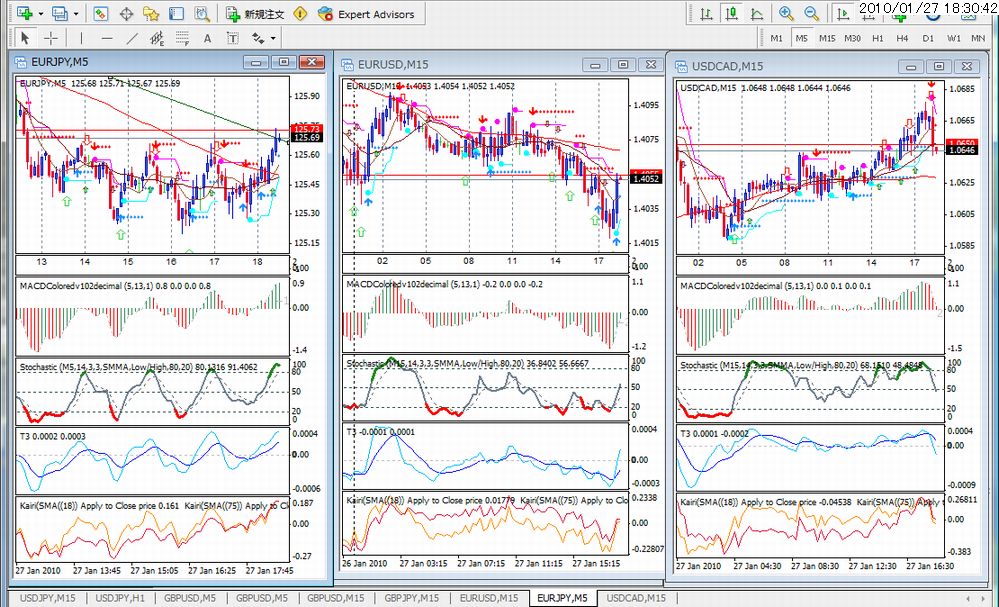Expand the Profiles dropdown arrow
This screenshot has width=999, height=607.
tap(76, 13)
